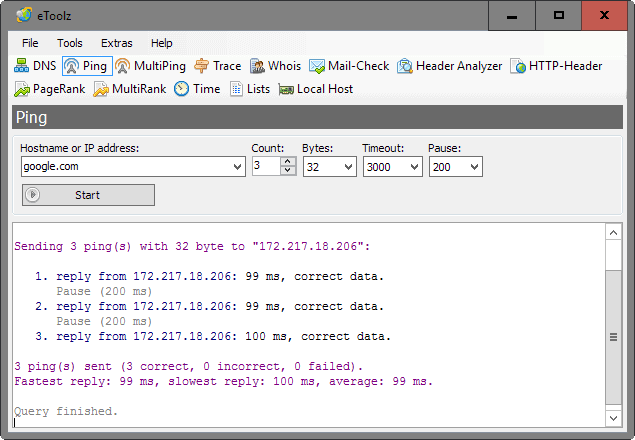Open the Mail-Check tool
The width and height of the screenshot is (635, 440).
[349, 66]
